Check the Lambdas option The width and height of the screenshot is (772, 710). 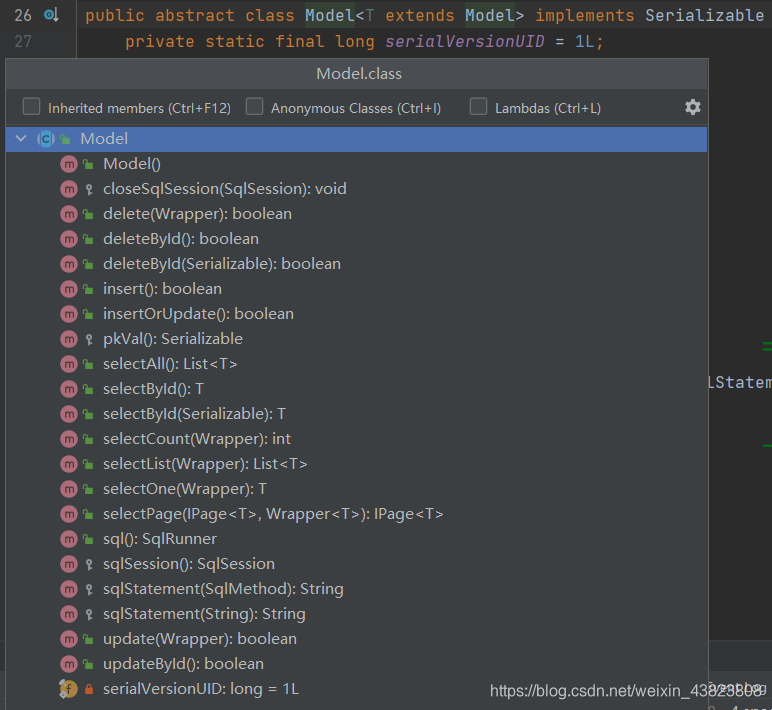tap(478, 106)
